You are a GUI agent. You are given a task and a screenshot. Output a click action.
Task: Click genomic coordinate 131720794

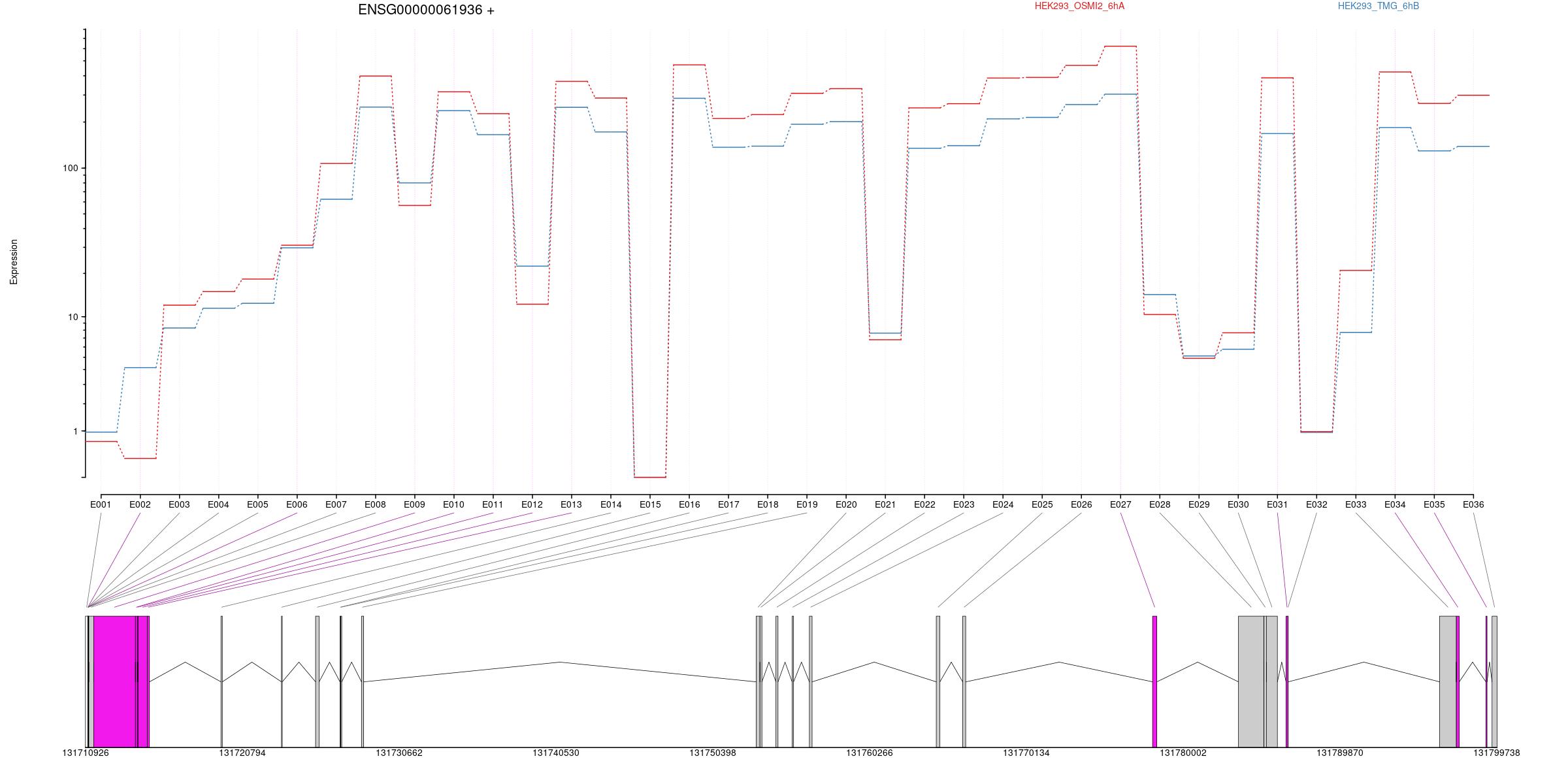pos(242,753)
